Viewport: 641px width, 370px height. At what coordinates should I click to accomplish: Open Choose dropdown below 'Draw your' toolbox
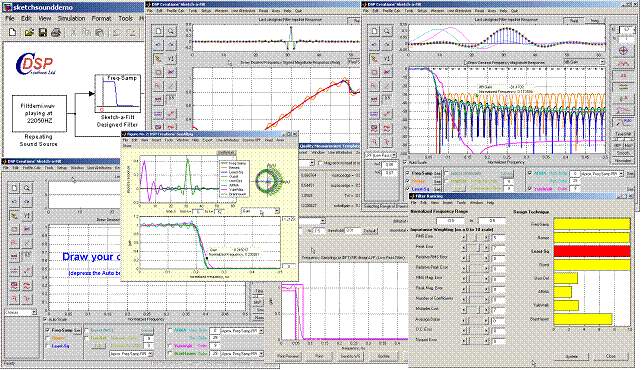point(20,312)
